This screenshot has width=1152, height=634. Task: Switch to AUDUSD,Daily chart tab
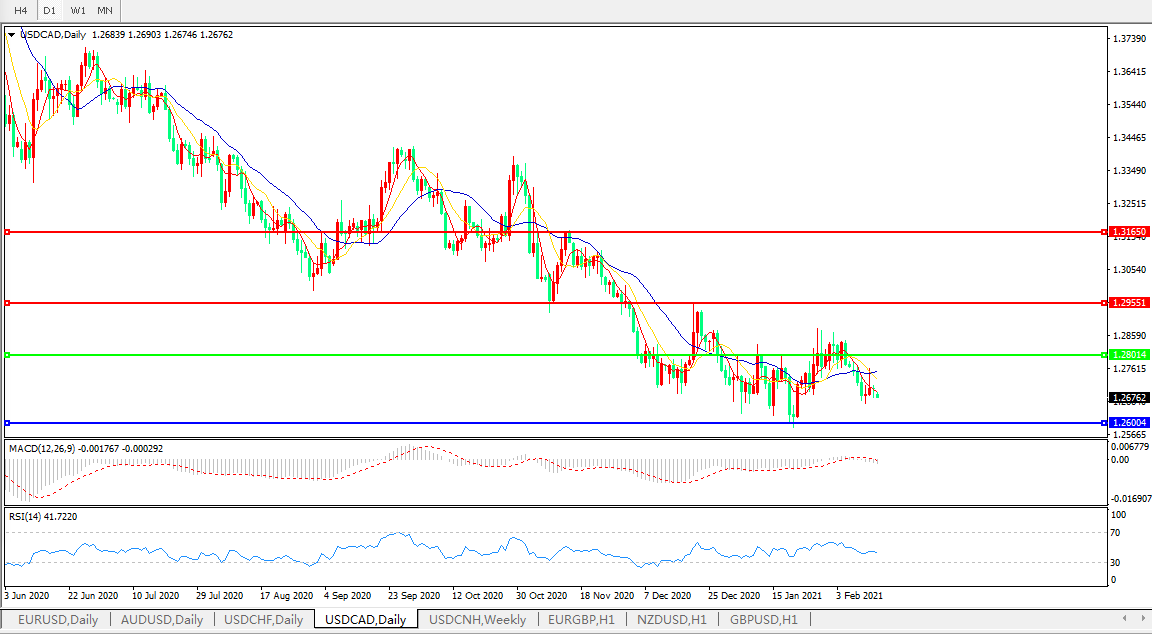pyautogui.click(x=161, y=620)
